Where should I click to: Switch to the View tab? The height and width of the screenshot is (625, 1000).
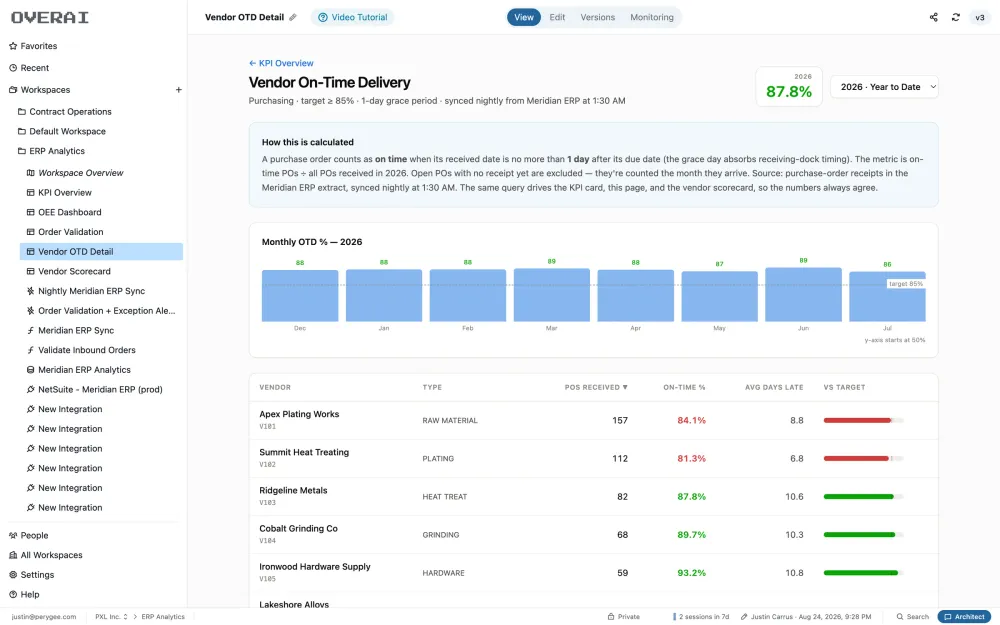524,17
